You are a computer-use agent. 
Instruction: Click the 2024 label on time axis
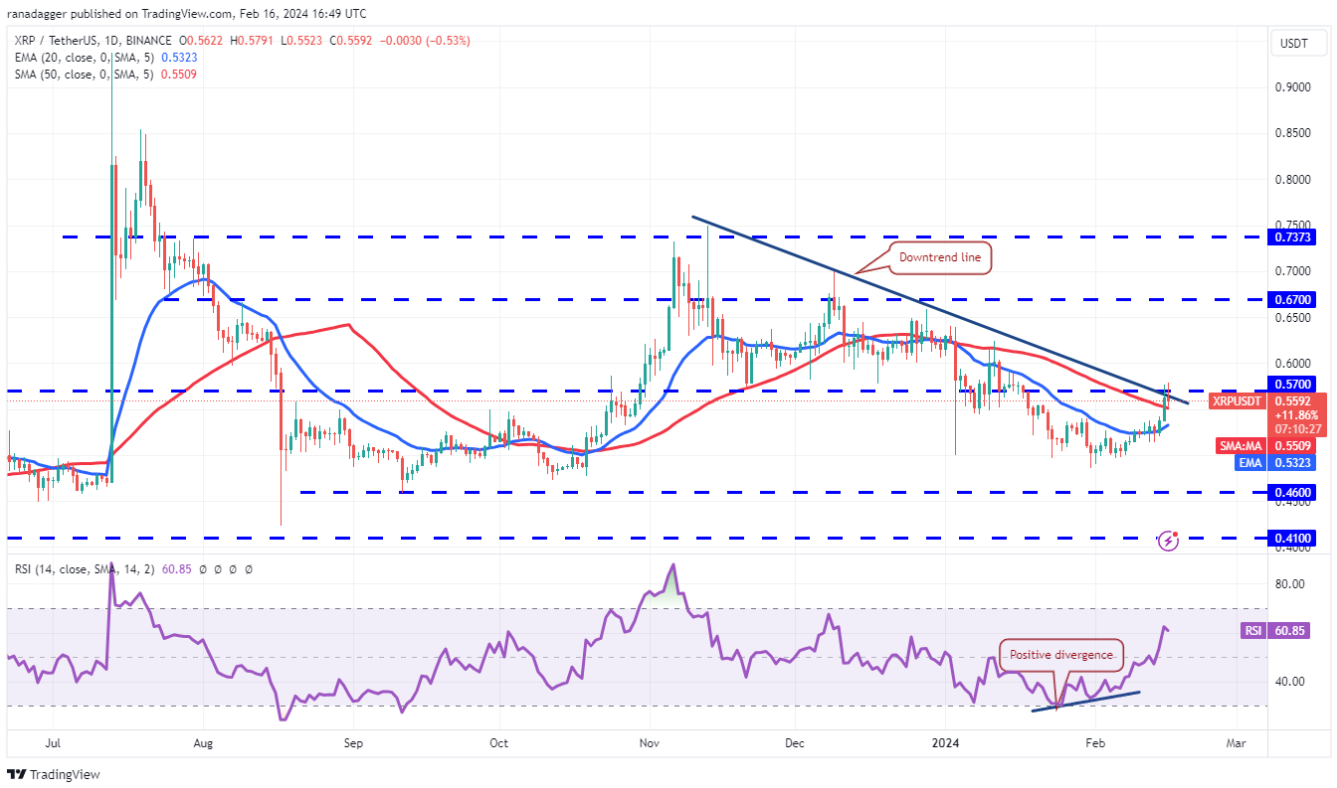coord(945,743)
